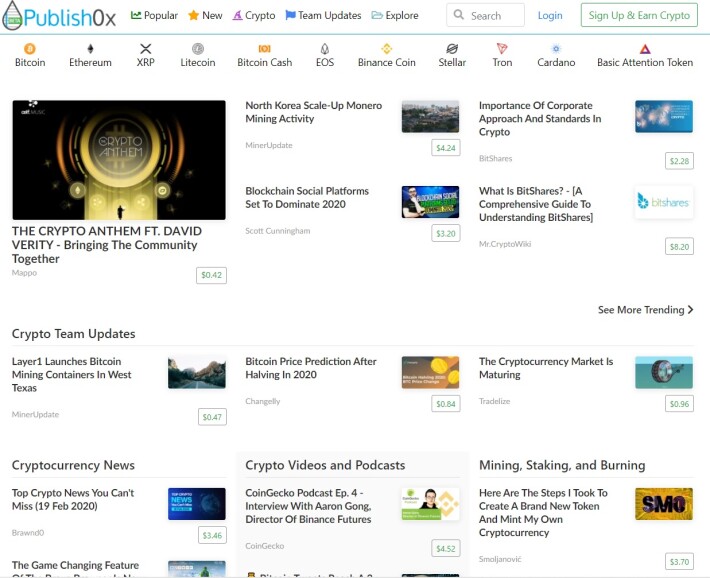
Task: Click the Tron icon
Action: click(502, 48)
